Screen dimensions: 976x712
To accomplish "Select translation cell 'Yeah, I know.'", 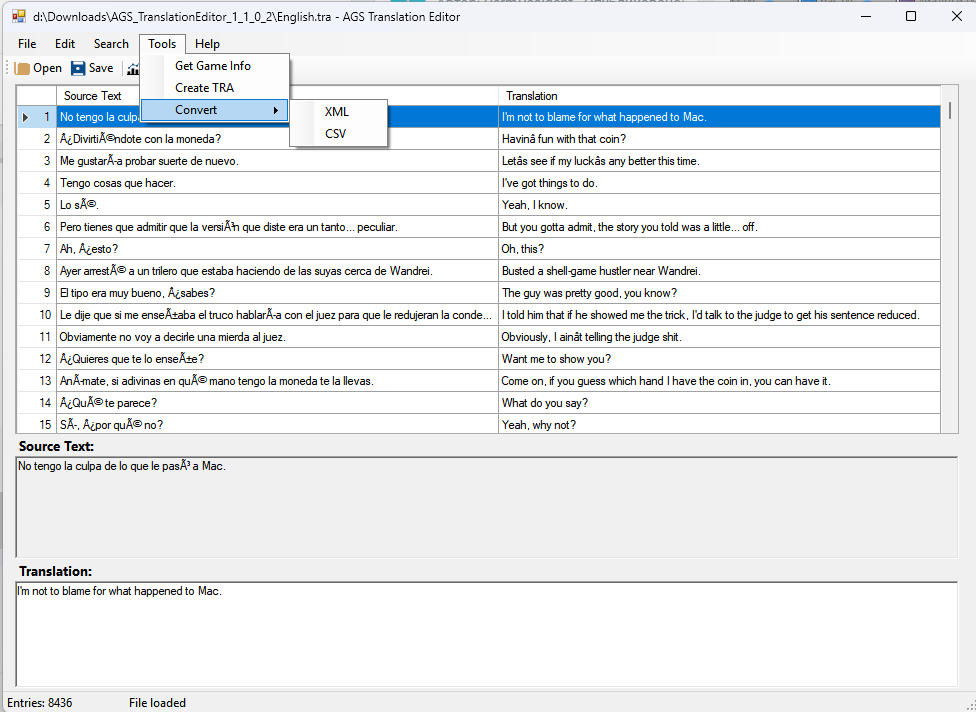I will 720,205.
